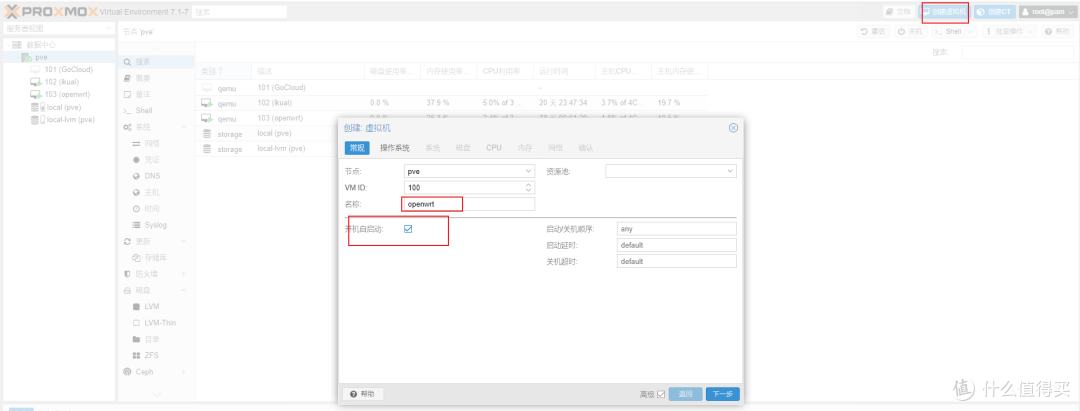Click the 创建CT container button
Image resolution: width=1080 pixels, height=411 pixels.
point(993,12)
